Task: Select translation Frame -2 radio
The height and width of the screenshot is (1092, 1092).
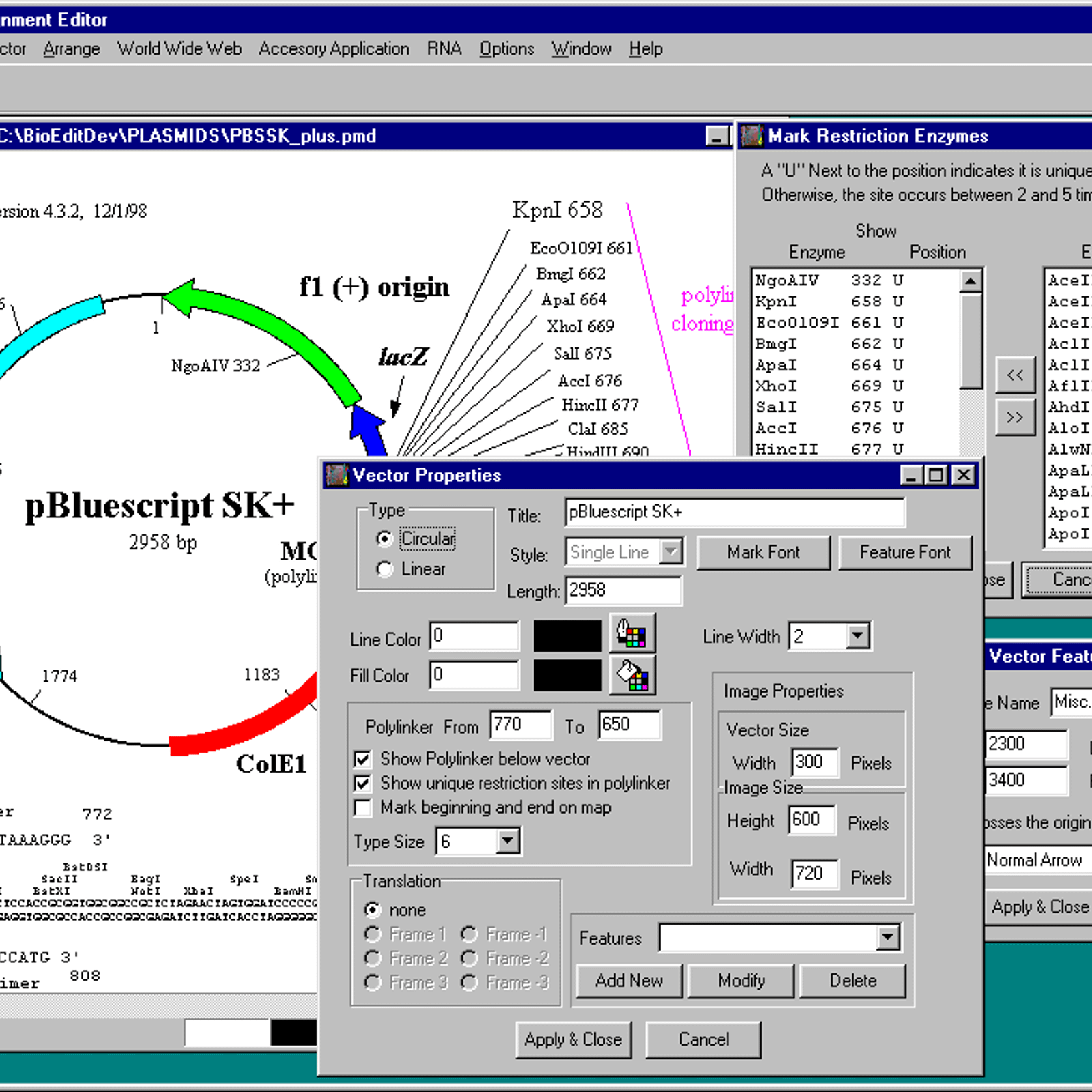Action: pyautogui.click(x=470, y=958)
